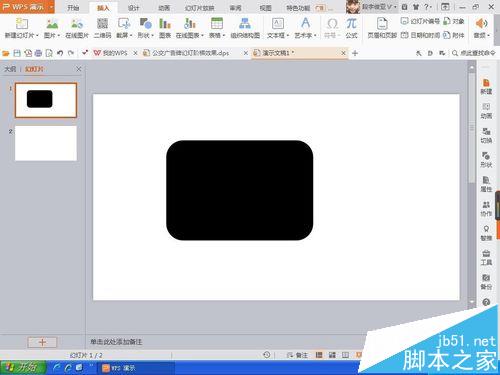Switch to the Animation (动画) ribbon tab

[164, 8]
